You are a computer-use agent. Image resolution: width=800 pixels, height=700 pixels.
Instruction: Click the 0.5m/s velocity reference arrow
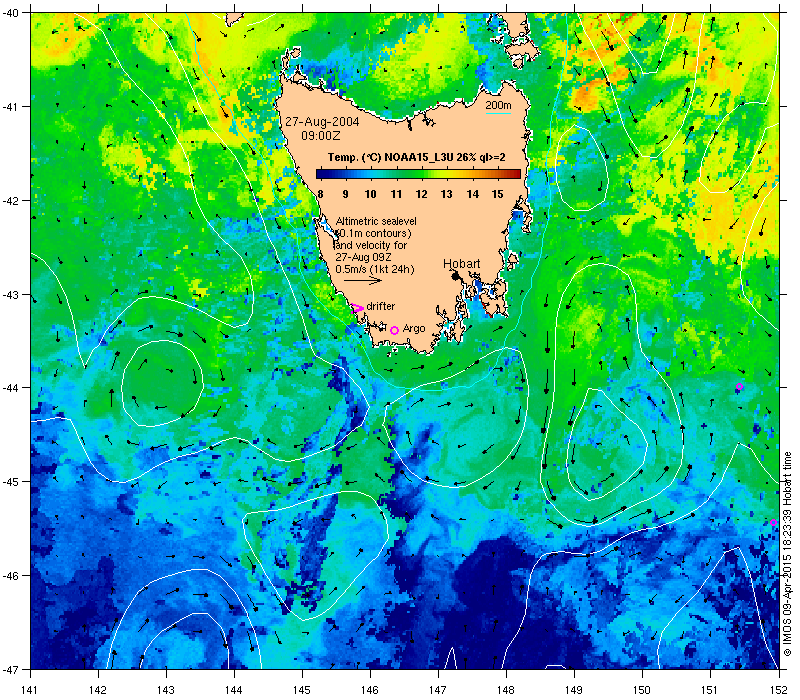point(363,280)
